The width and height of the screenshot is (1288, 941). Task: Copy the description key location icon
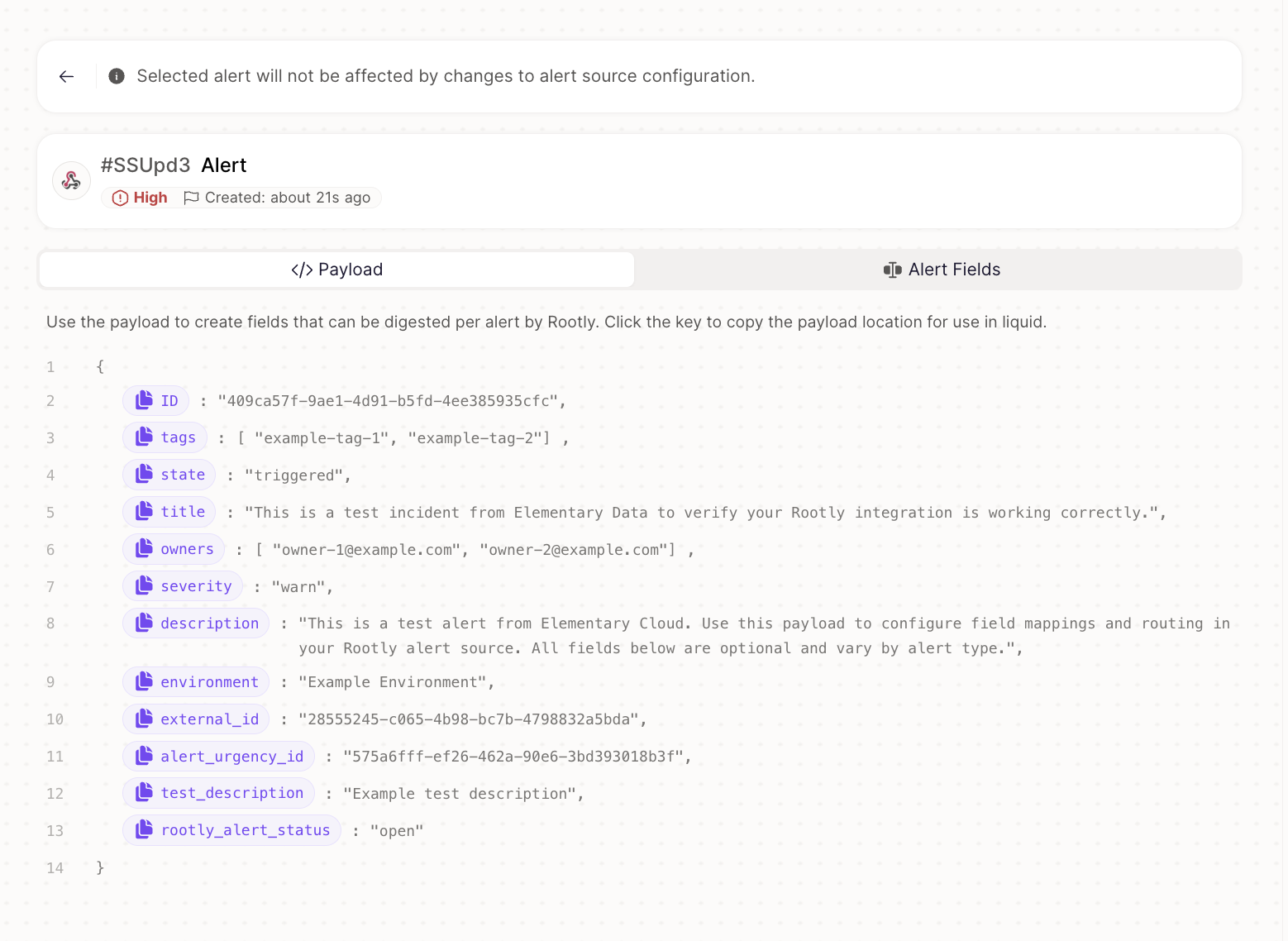(145, 623)
